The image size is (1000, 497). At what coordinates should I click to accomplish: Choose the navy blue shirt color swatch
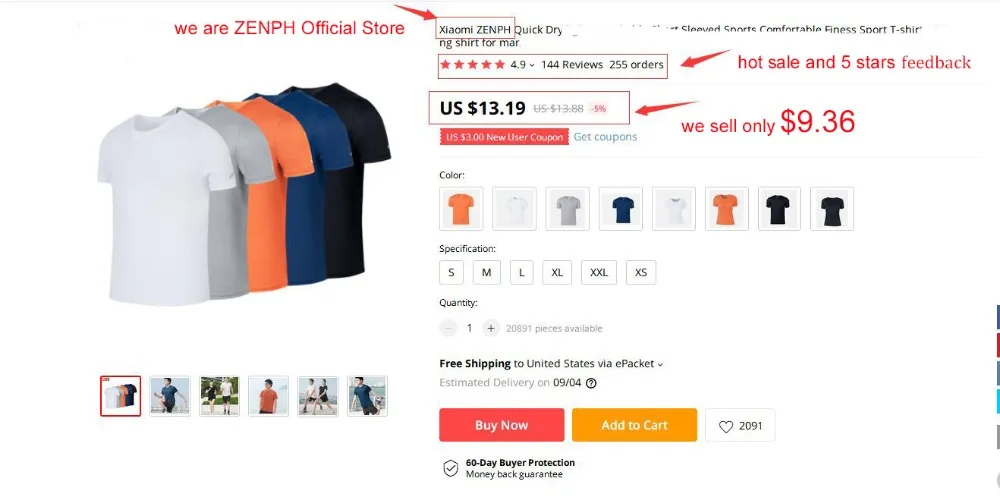[x=622, y=209]
